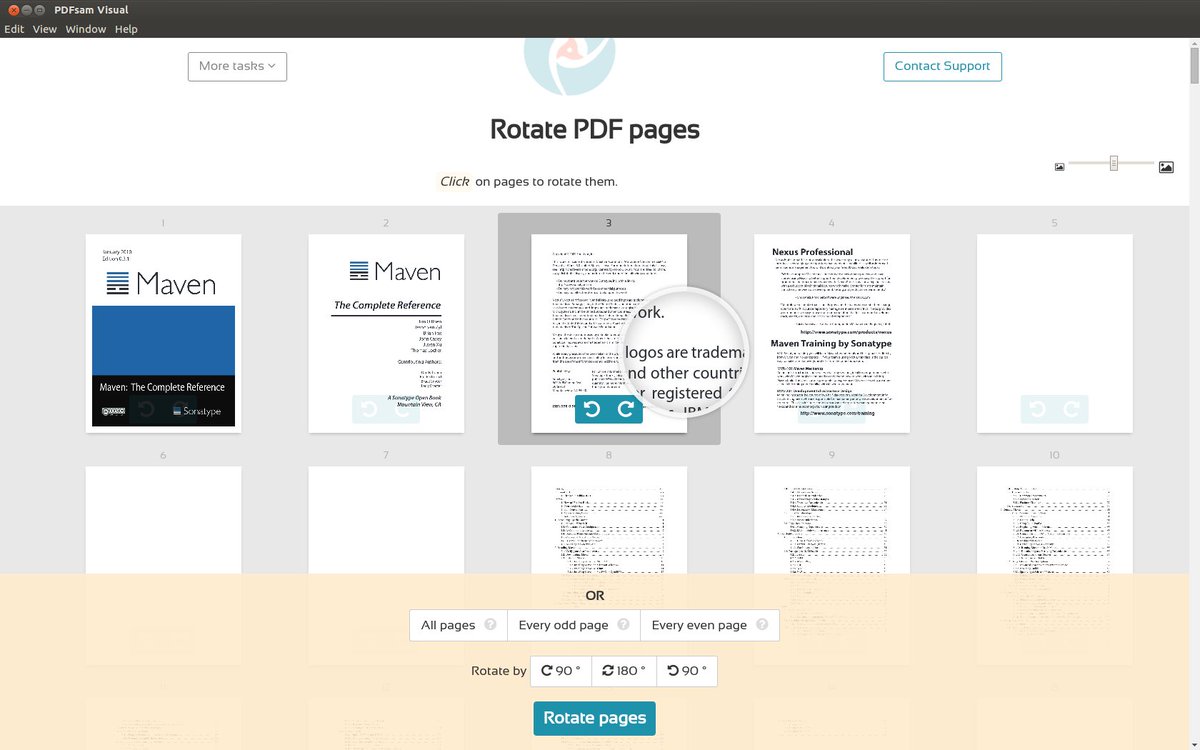Open the Help menu
The width and height of the screenshot is (1200, 750).
[126, 29]
